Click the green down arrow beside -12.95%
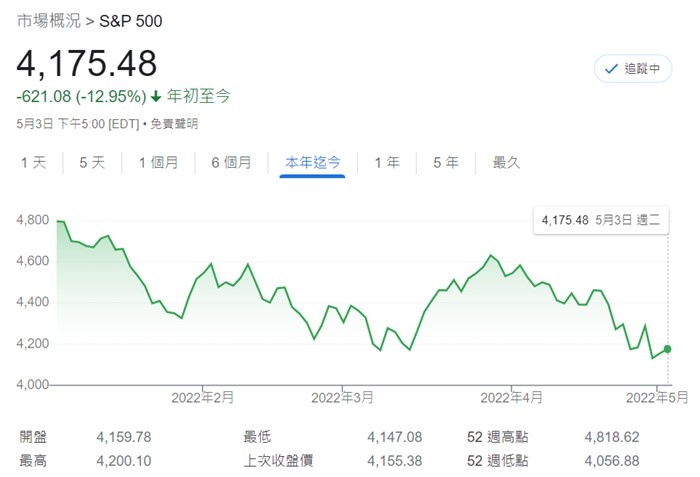 (x=156, y=96)
